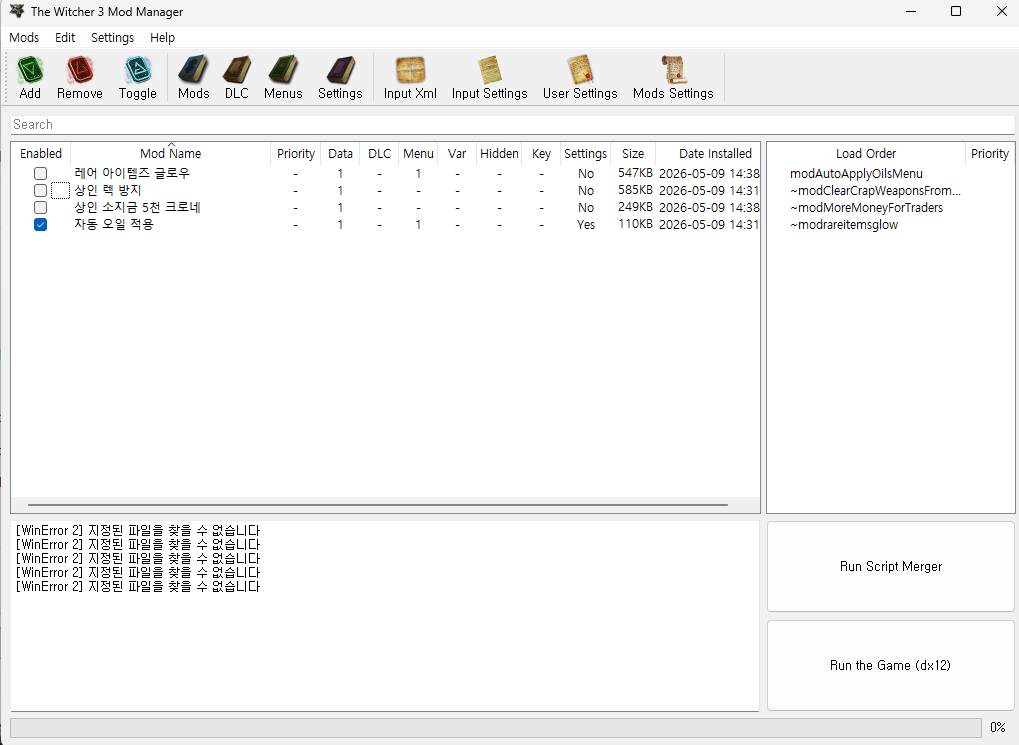Sort by mod list Priority column header
Image resolution: width=1019 pixels, height=745 pixels.
296,153
